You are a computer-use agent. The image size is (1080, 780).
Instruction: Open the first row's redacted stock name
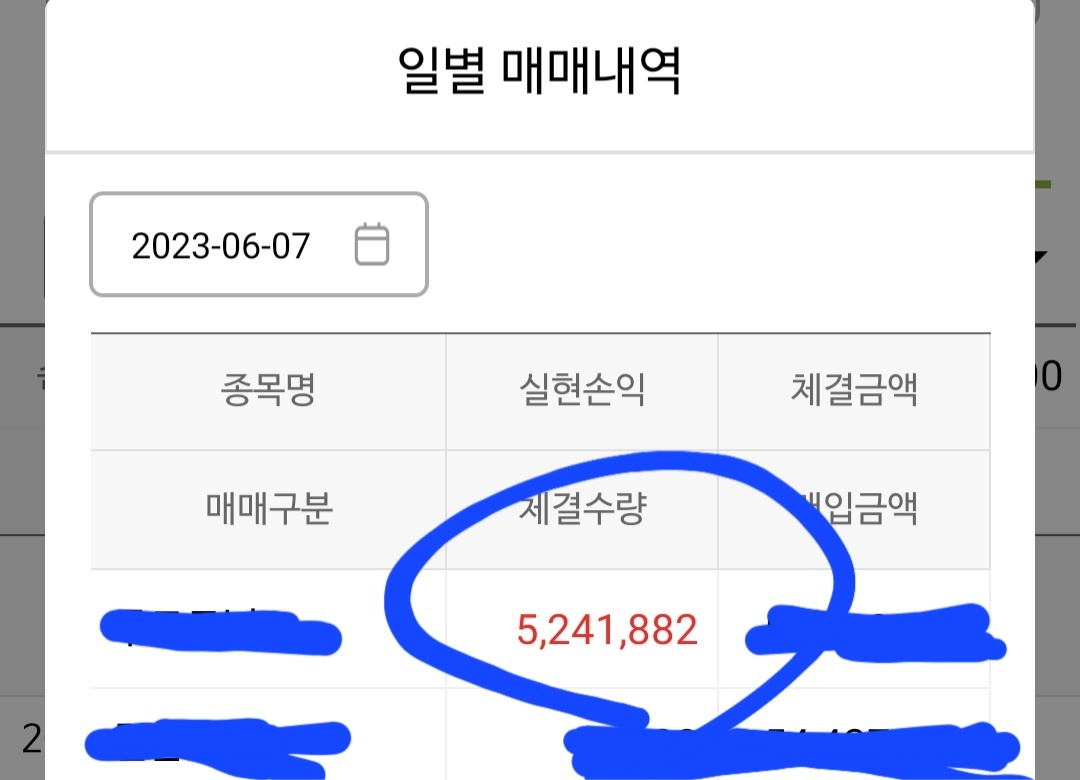point(220,631)
